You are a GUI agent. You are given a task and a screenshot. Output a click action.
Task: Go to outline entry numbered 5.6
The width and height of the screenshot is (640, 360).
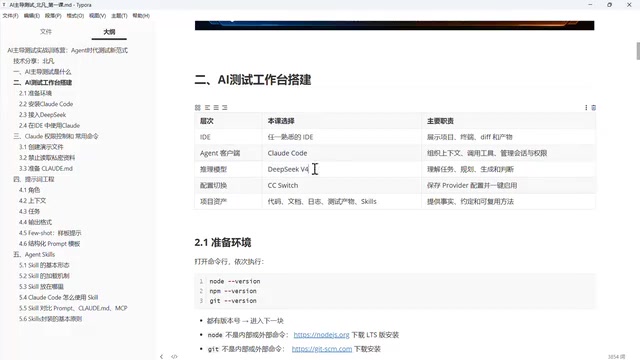[x=50, y=319]
